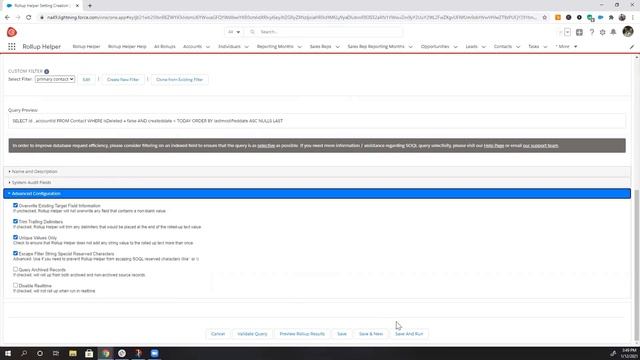The width and height of the screenshot is (640, 360).
Task: Click Clone from Existing Filter
Action: click(x=180, y=80)
